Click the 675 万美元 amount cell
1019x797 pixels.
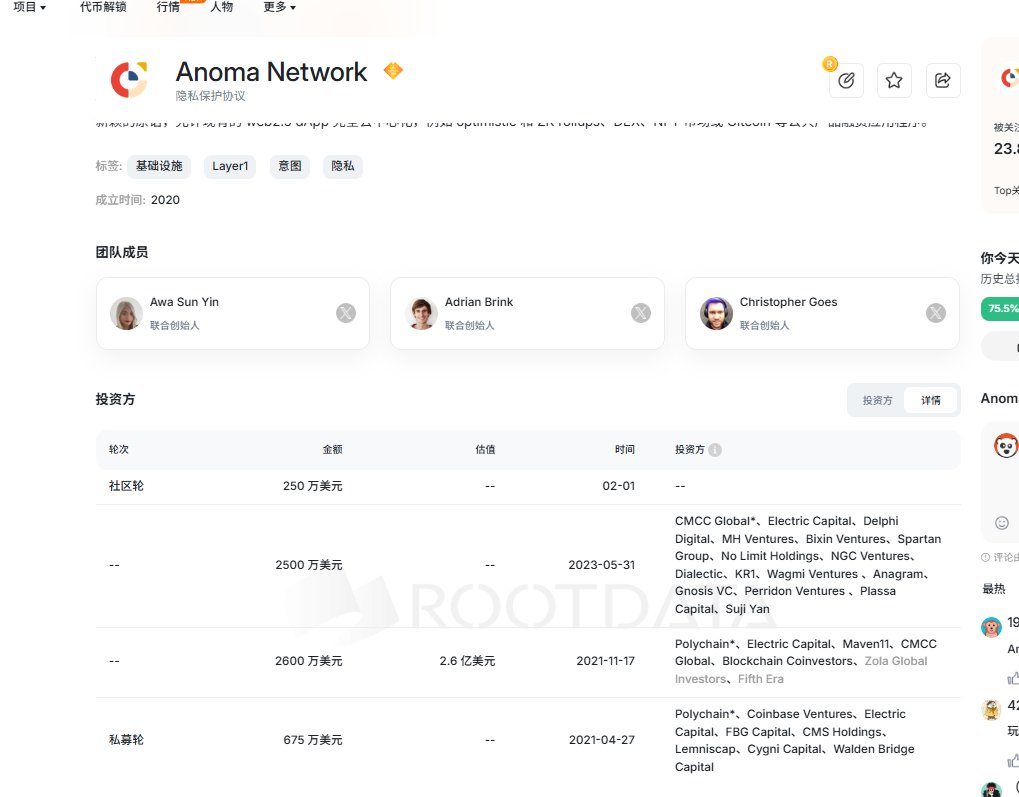(x=313, y=740)
